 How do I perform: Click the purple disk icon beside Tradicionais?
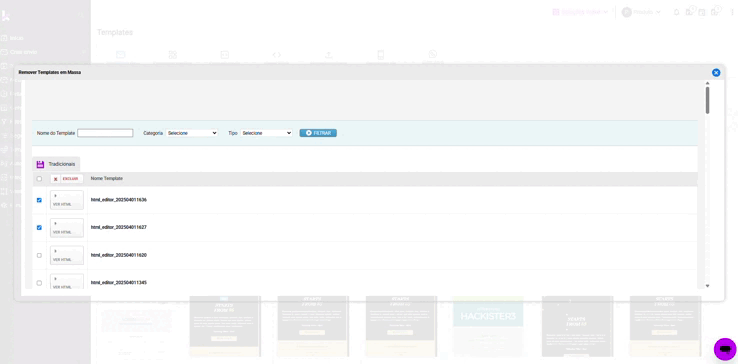(40, 164)
